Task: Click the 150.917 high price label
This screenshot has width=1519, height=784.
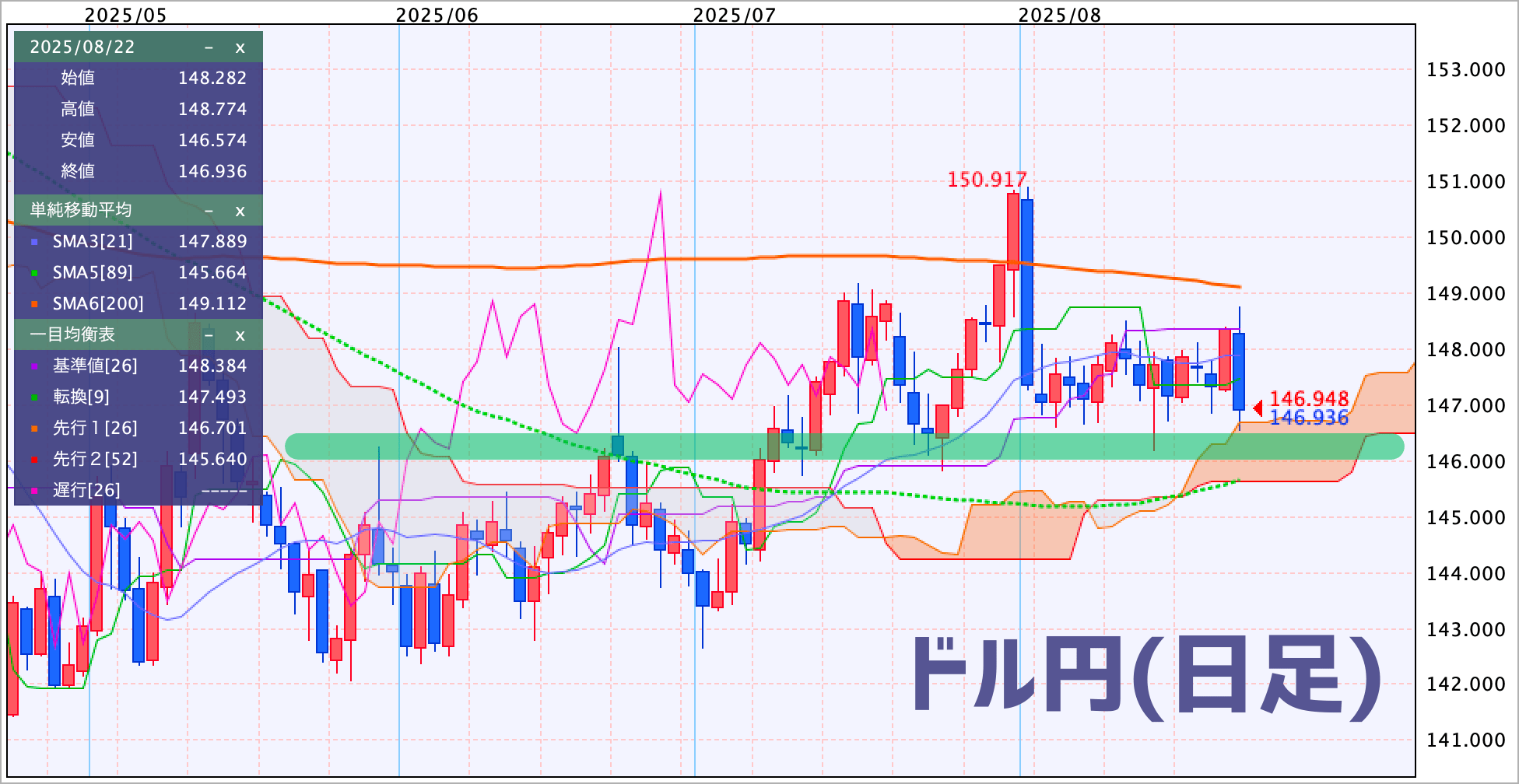Action: (987, 180)
